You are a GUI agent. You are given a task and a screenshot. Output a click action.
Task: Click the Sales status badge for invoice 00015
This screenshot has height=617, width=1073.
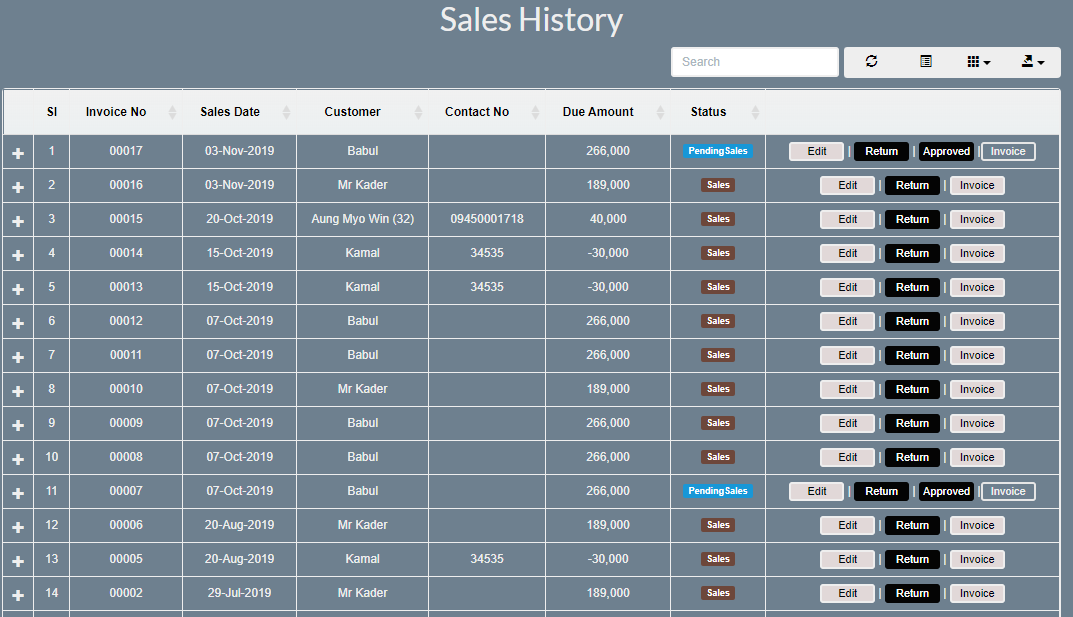718,219
